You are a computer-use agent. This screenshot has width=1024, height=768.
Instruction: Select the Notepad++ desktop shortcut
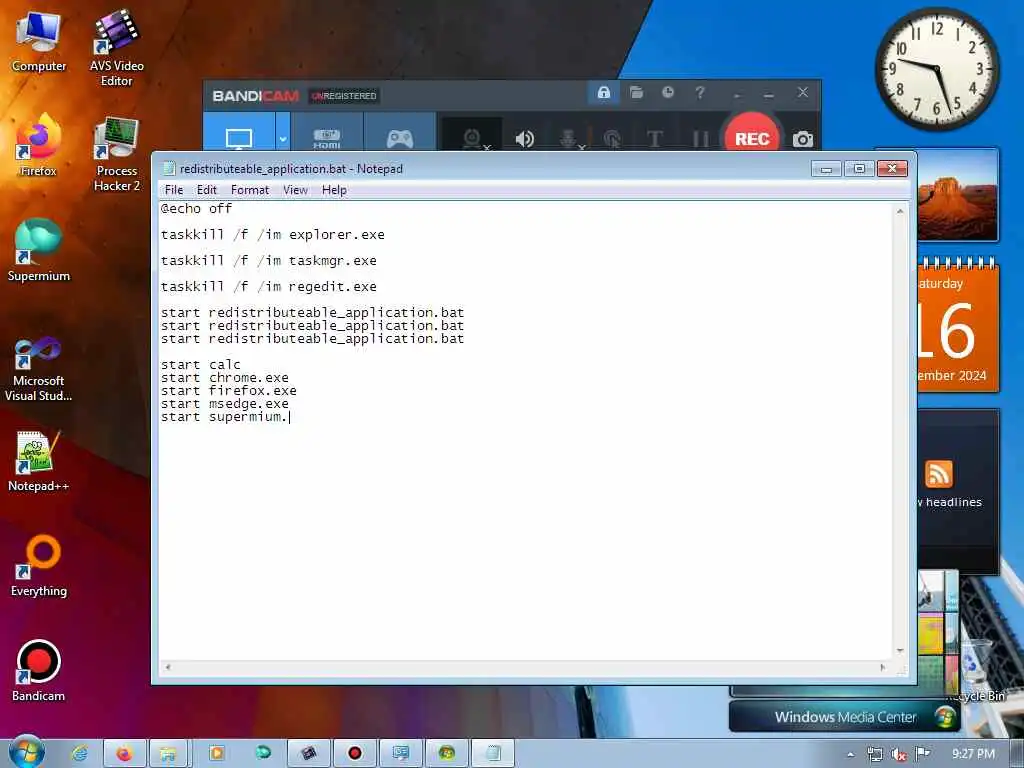39,461
